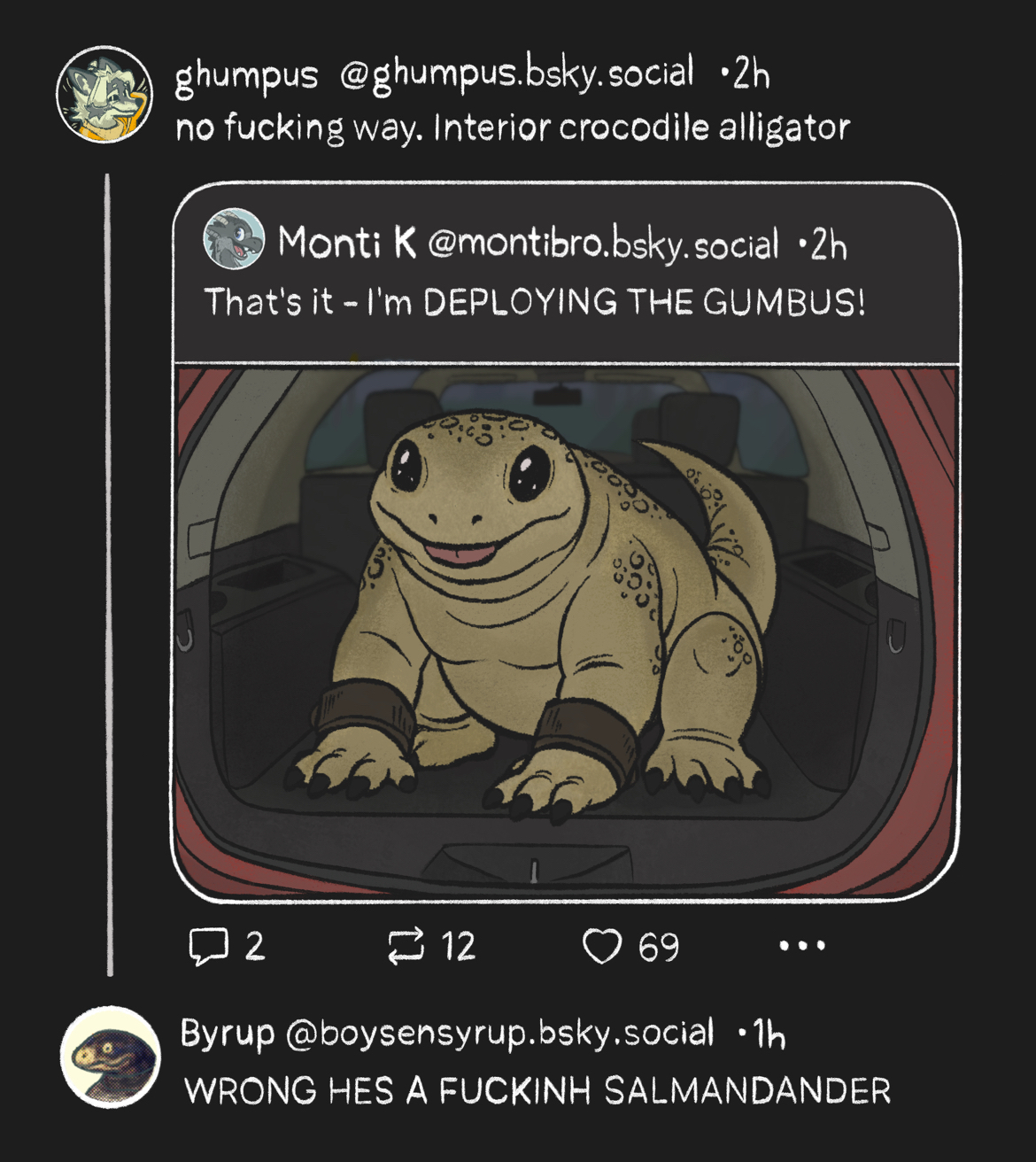This screenshot has width=1036, height=1162.
Task: Repost using the repost arrows icon
Action: coord(406,946)
